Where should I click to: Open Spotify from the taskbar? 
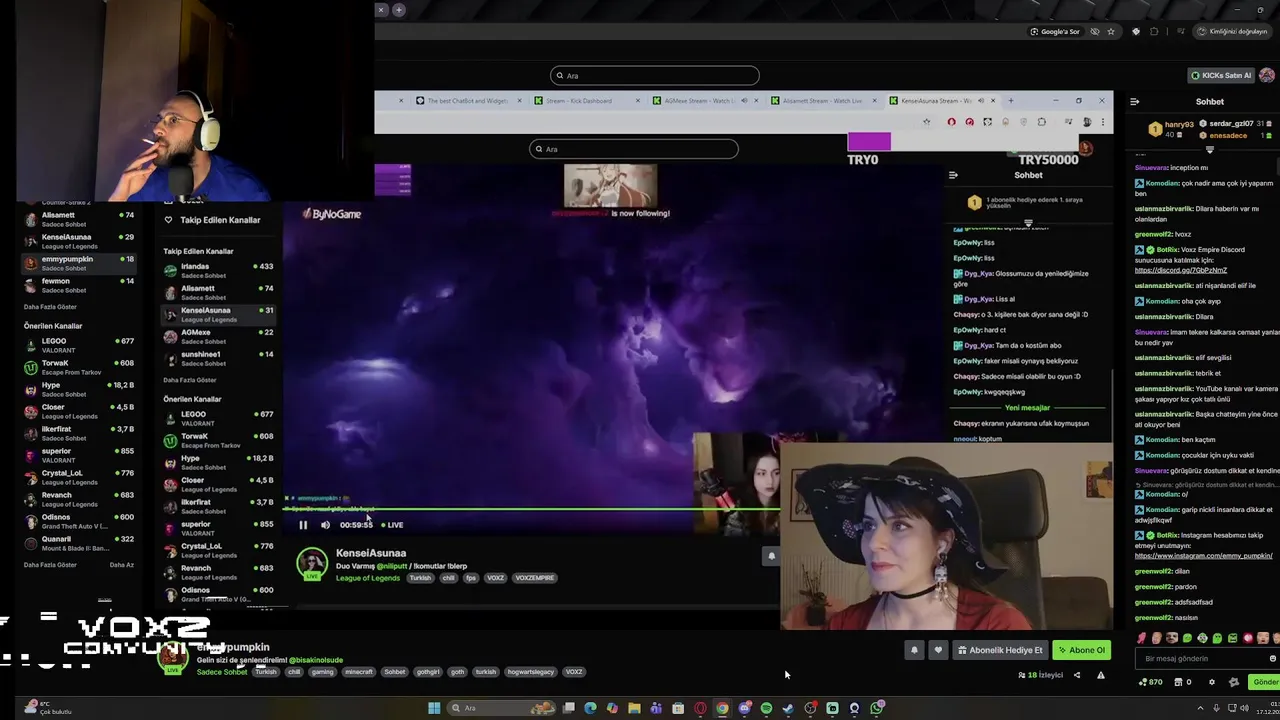coord(766,708)
